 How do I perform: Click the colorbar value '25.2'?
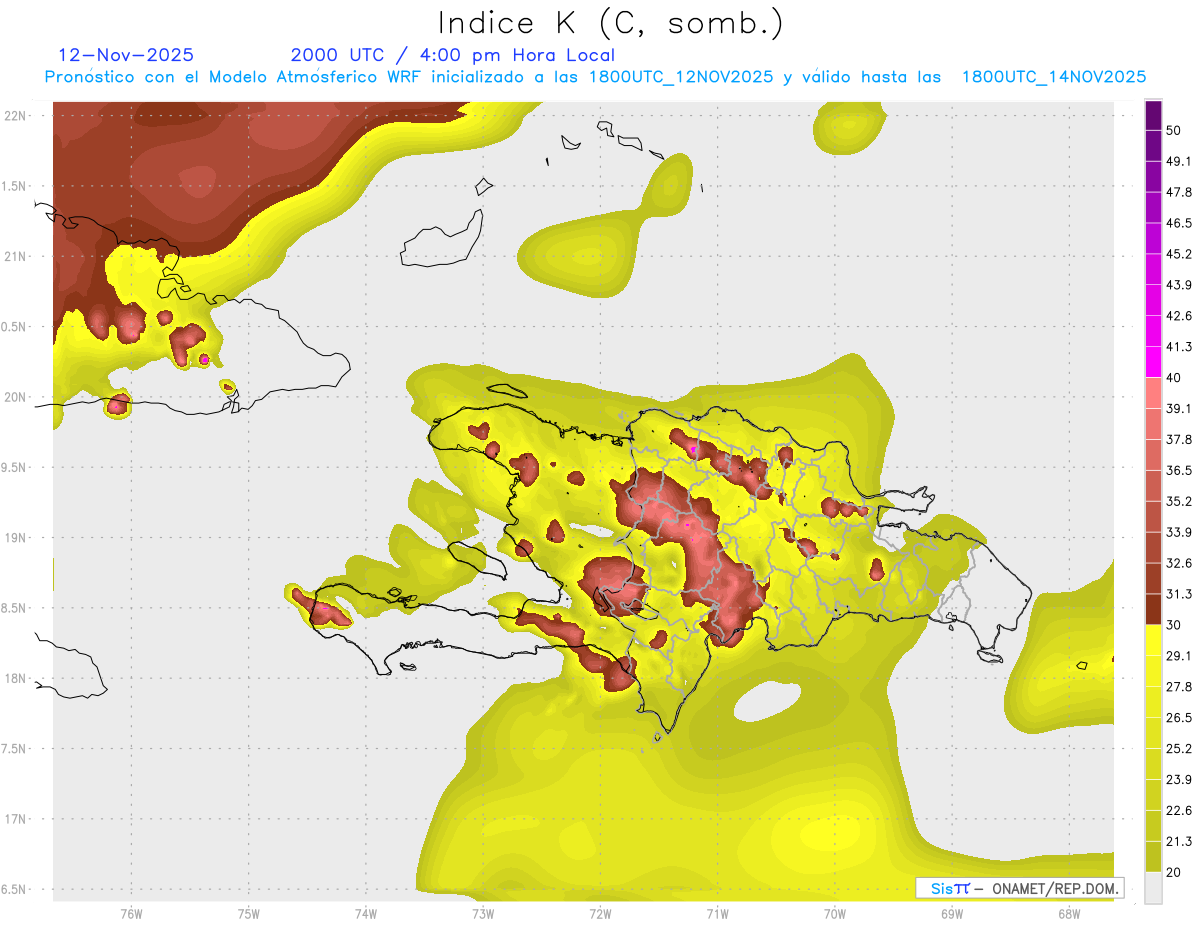coord(1178,749)
